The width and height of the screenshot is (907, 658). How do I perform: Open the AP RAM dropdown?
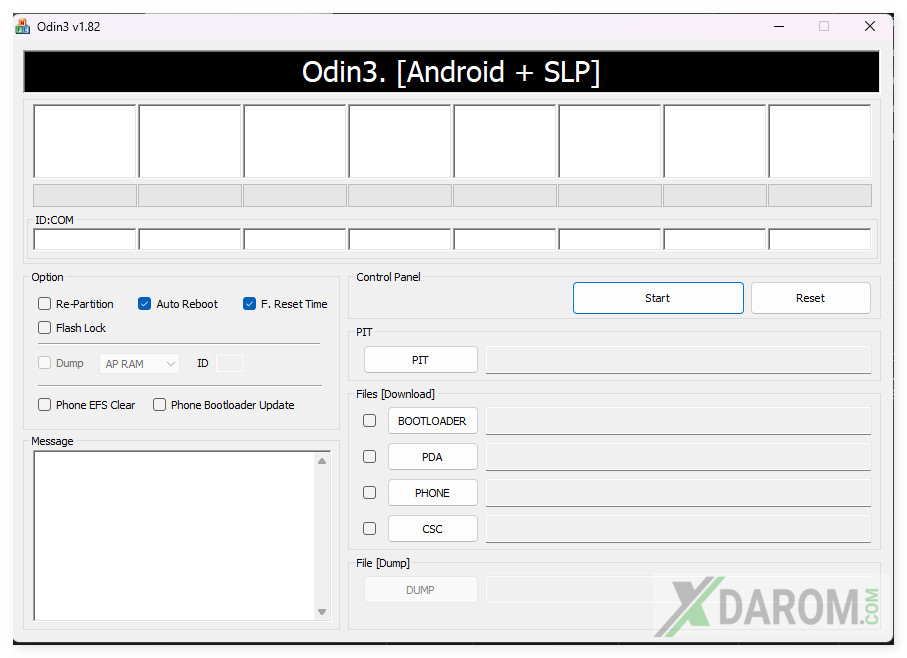coord(139,364)
